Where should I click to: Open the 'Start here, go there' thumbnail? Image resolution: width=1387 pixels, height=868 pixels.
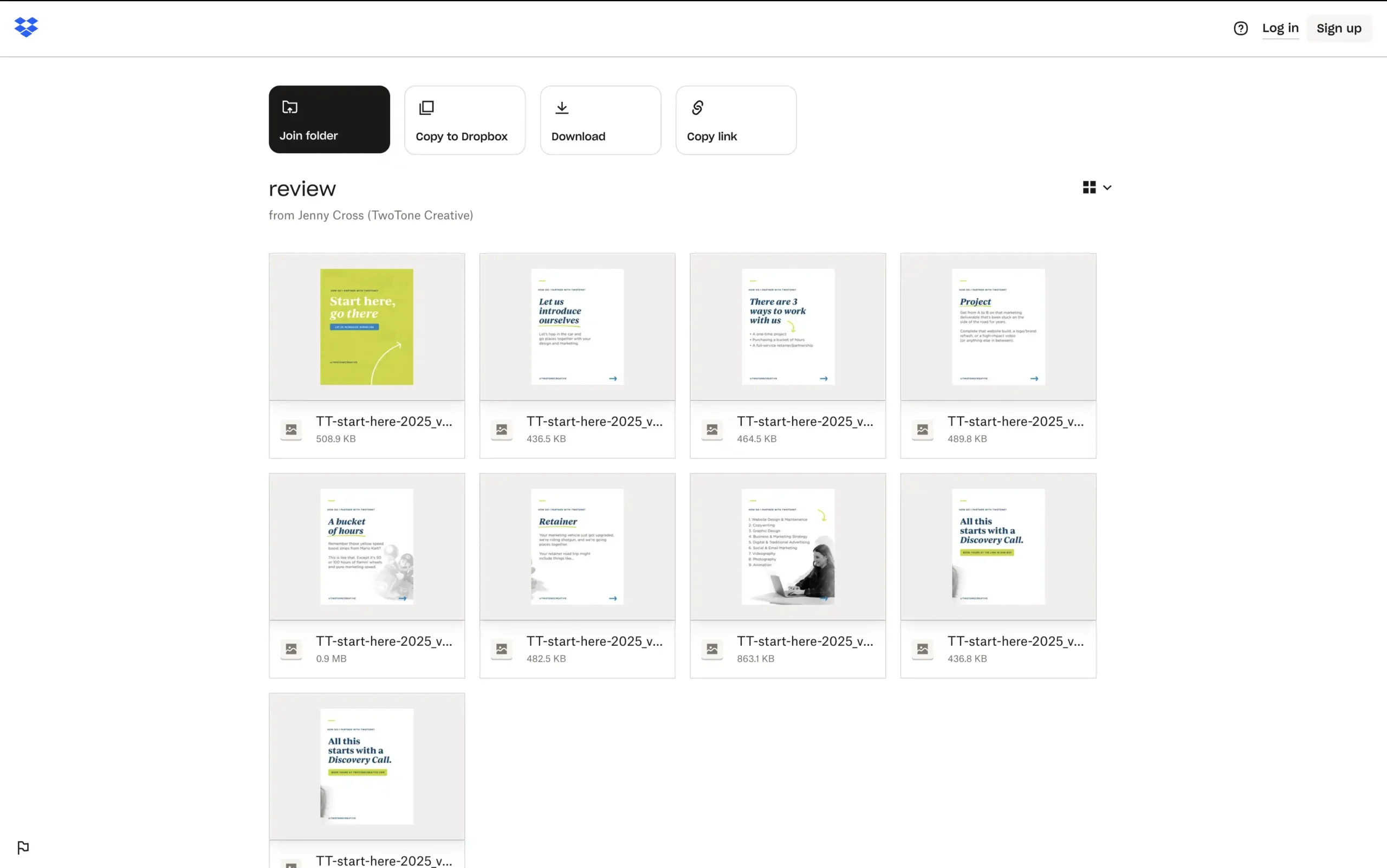pos(366,327)
